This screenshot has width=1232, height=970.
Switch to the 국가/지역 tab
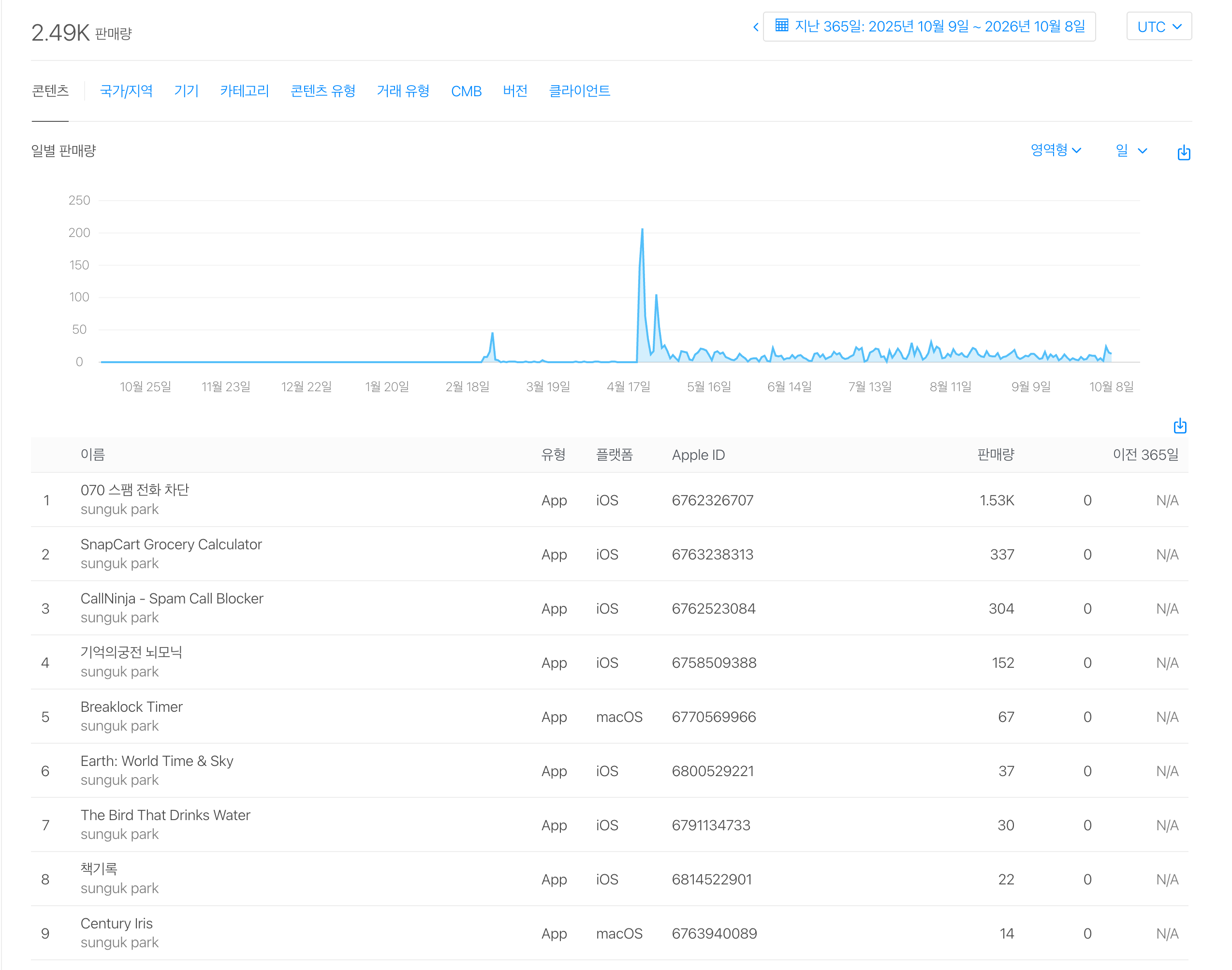click(126, 91)
